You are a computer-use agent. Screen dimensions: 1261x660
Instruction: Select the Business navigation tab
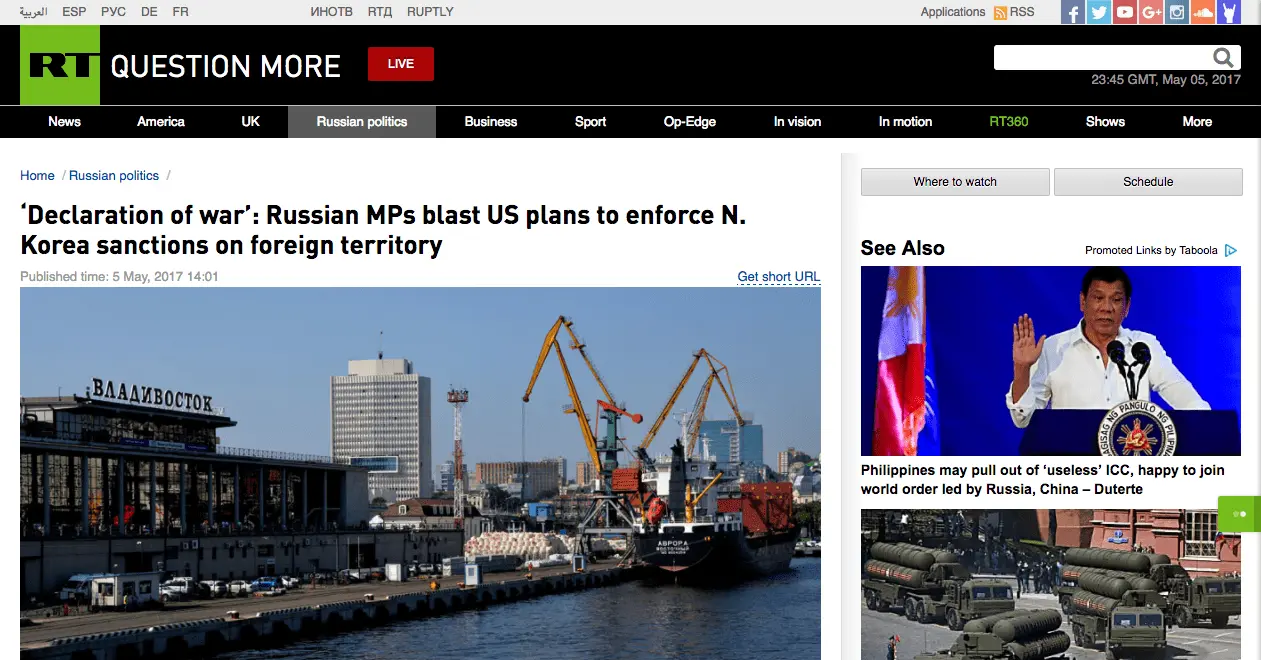point(491,122)
